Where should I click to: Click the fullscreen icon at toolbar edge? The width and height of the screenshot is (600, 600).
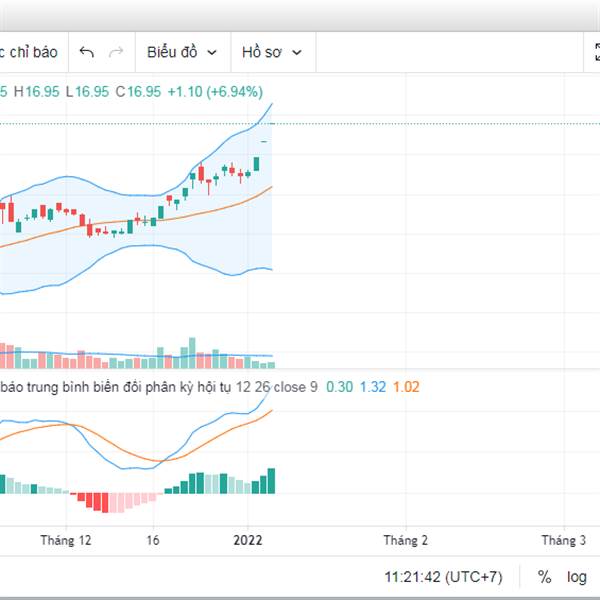[x=597, y=52]
